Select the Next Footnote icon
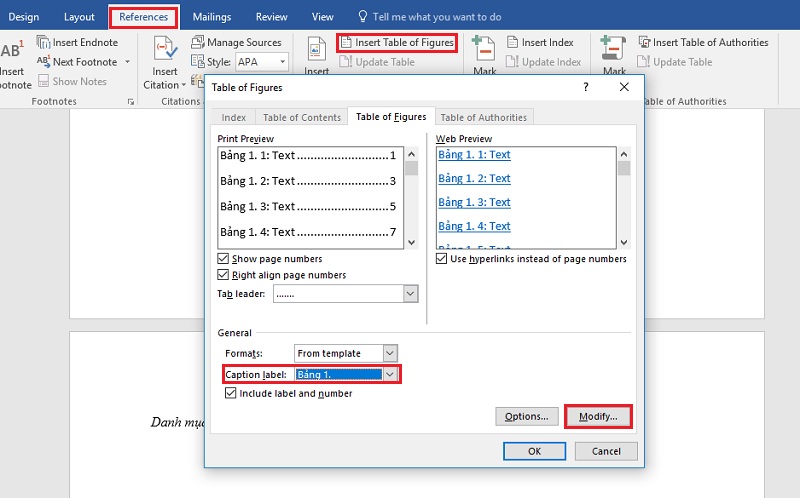The height and width of the screenshot is (498, 800). [x=43, y=62]
